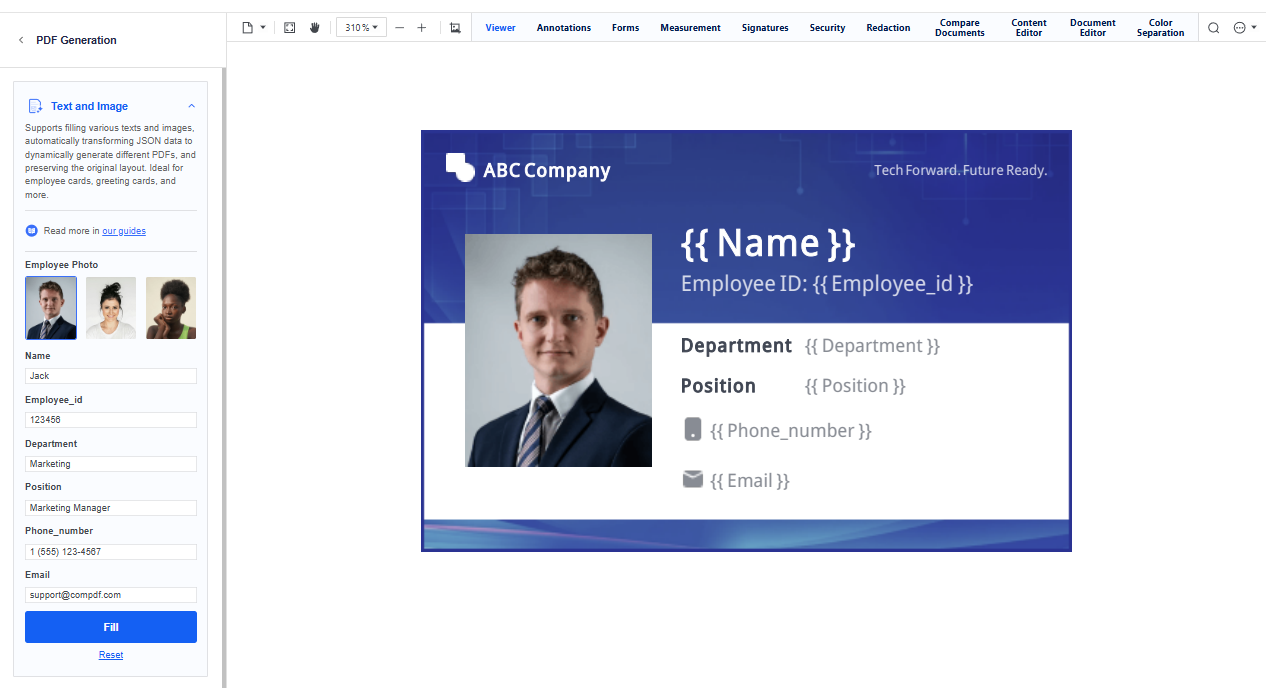Expand the dropdown arrow next to page icon
1266x688 pixels.
(x=262, y=28)
